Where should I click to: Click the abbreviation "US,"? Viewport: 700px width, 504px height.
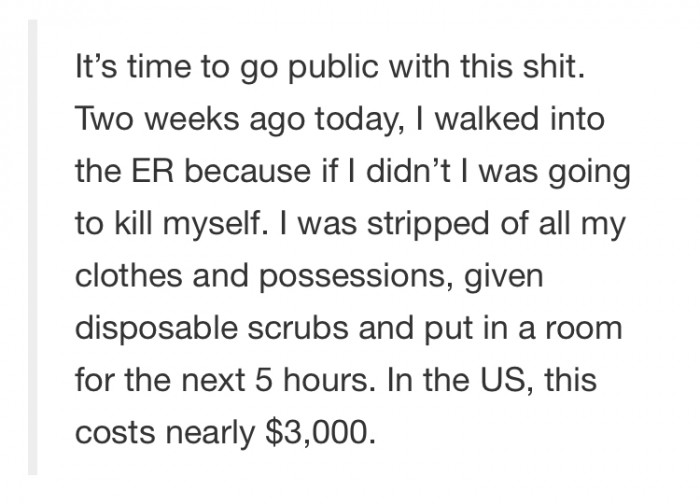(506, 381)
